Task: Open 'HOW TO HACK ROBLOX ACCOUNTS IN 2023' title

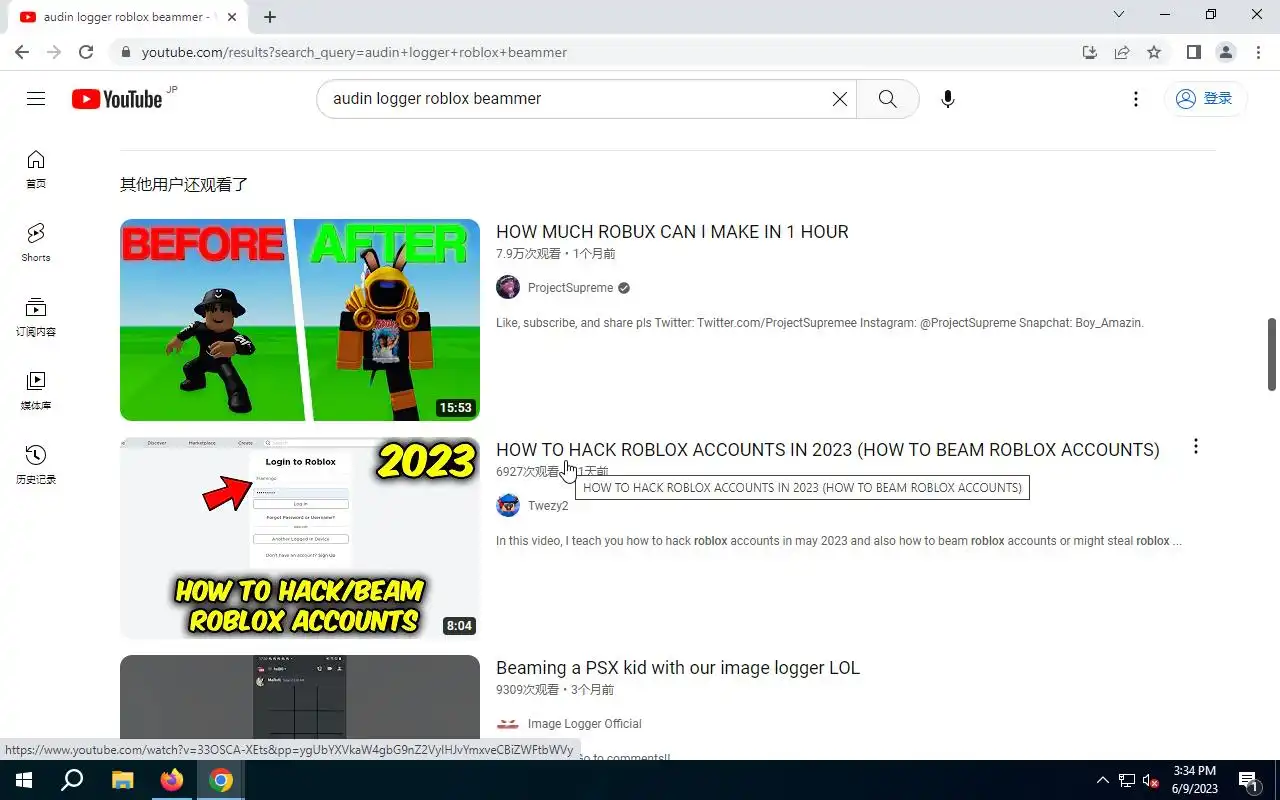Action: coord(827,450)
